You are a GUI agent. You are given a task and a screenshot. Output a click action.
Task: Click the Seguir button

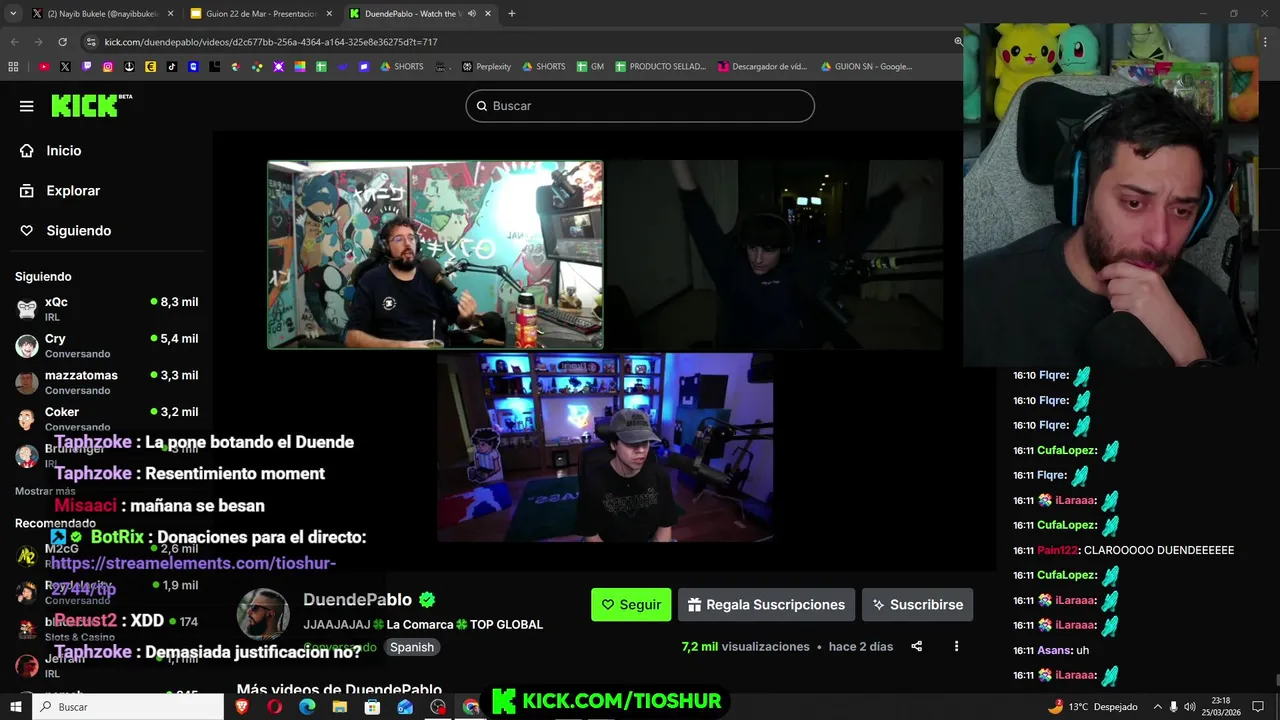[x=631, y=605]
